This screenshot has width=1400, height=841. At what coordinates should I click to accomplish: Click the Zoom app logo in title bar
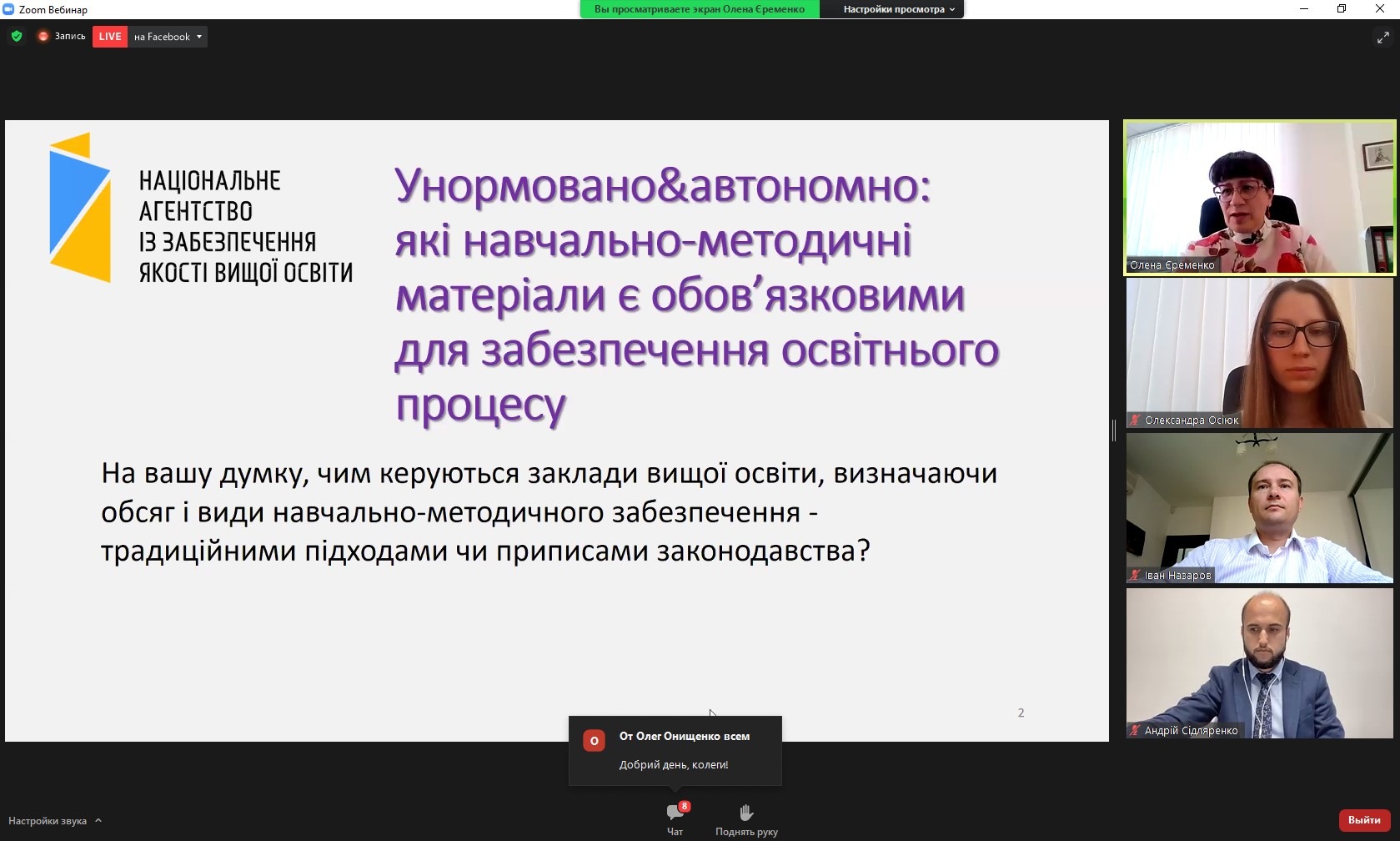tap(8, 9)
